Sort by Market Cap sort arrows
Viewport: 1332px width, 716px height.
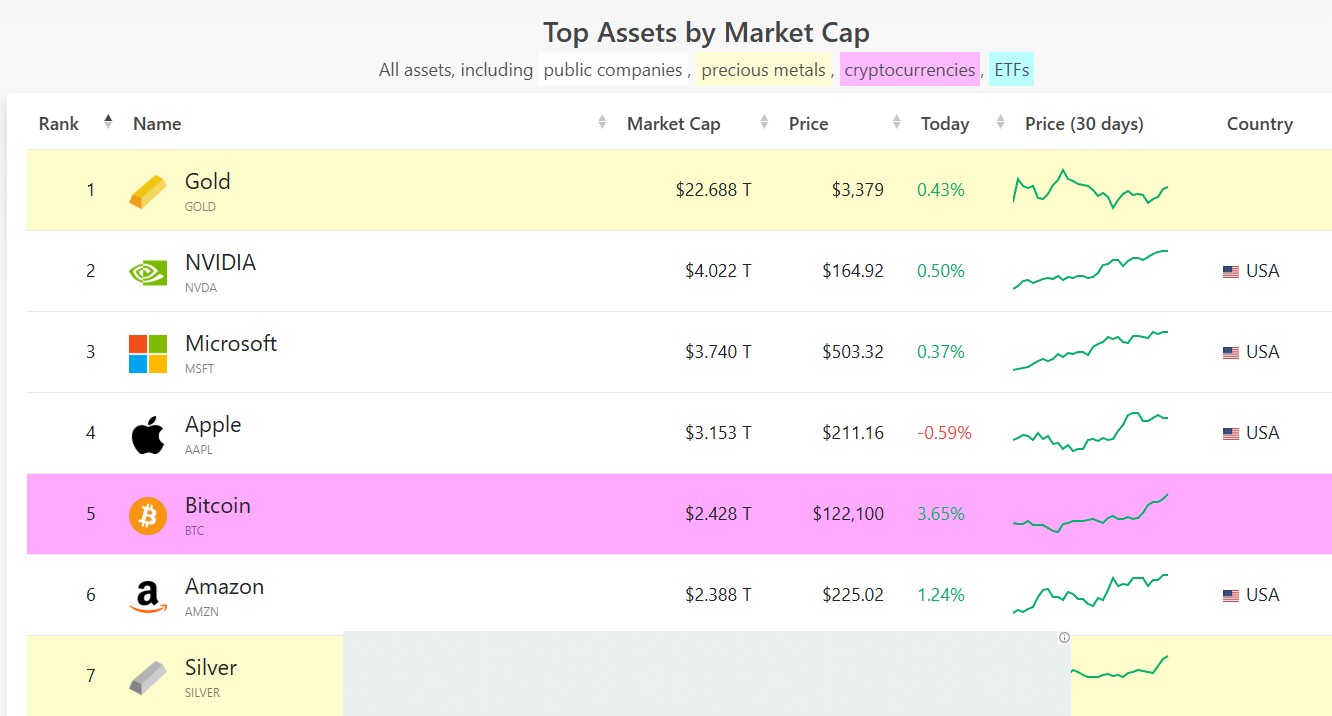(x=764, y=122)
